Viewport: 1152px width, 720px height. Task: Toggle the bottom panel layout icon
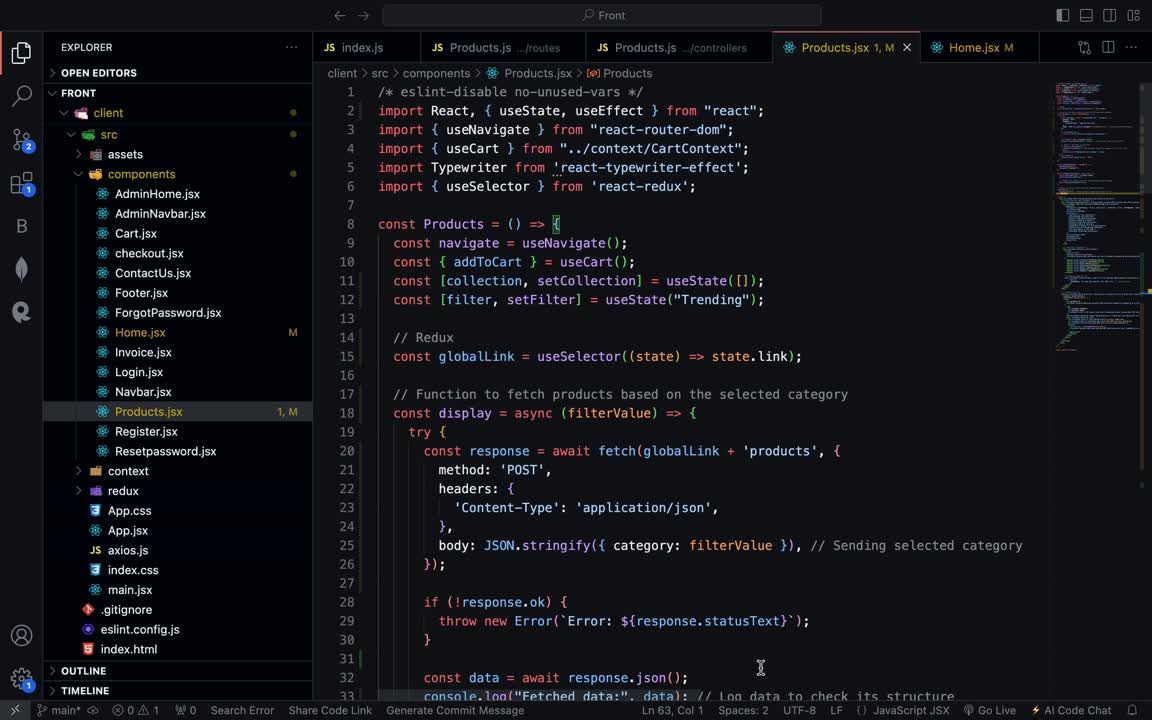[x=1086, y=15]
